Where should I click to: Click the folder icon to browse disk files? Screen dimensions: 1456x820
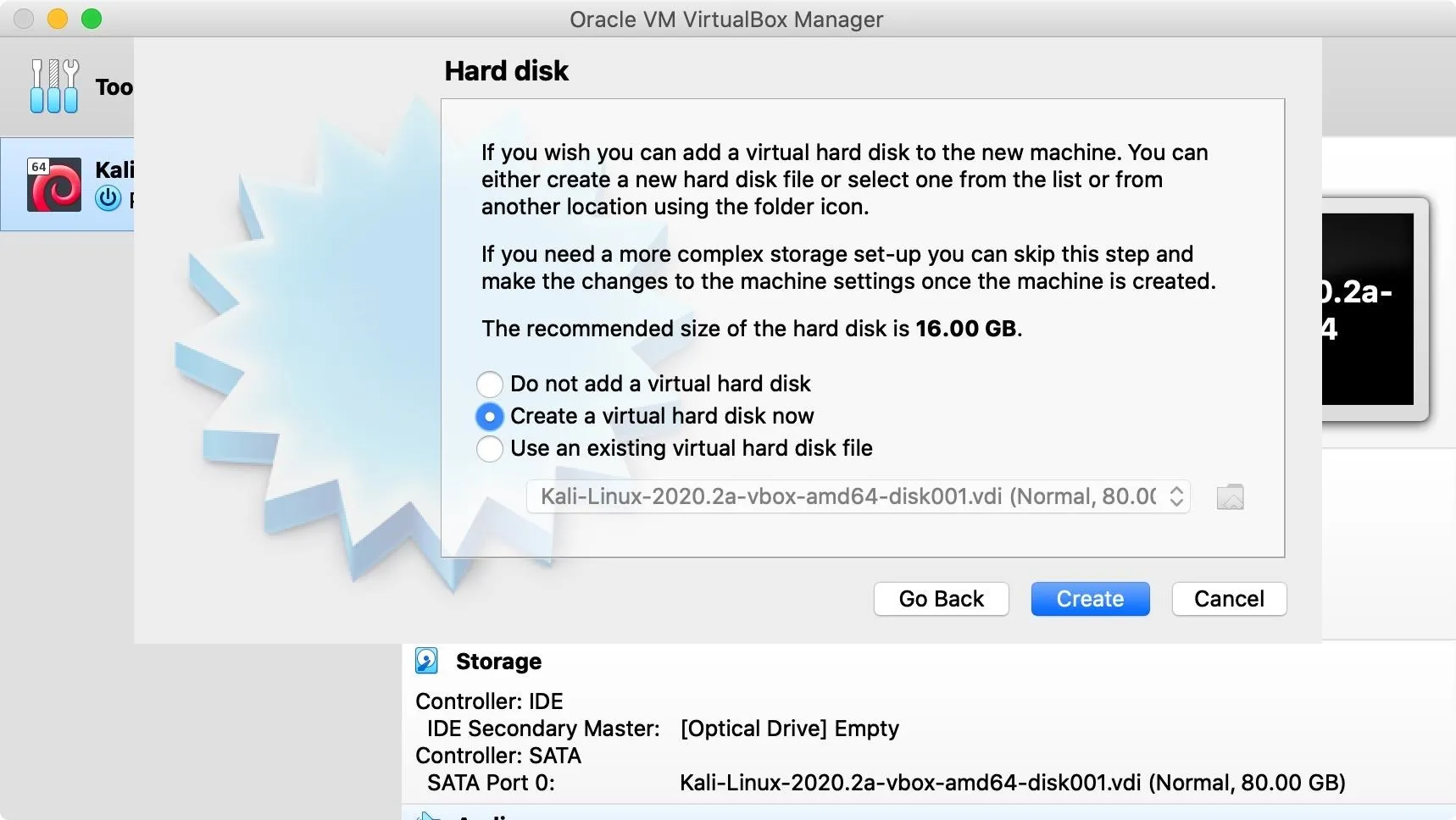(x=1230, y=496)
